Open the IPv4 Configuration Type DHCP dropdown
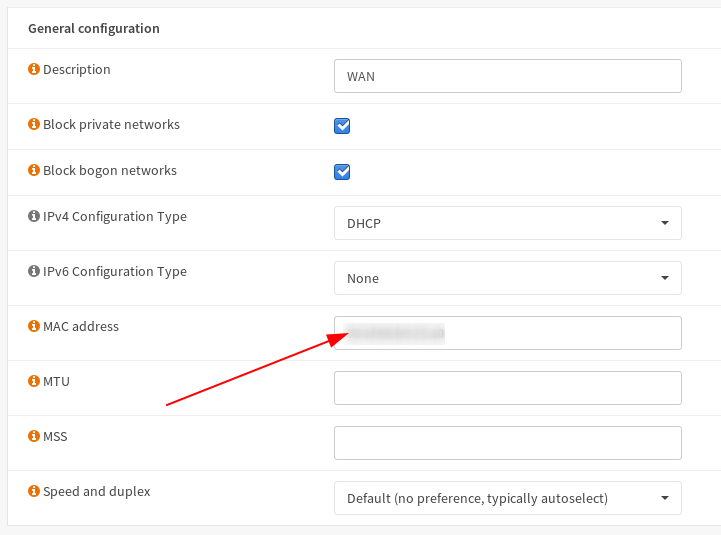This screenshot has height=535, width=721. 507,223
